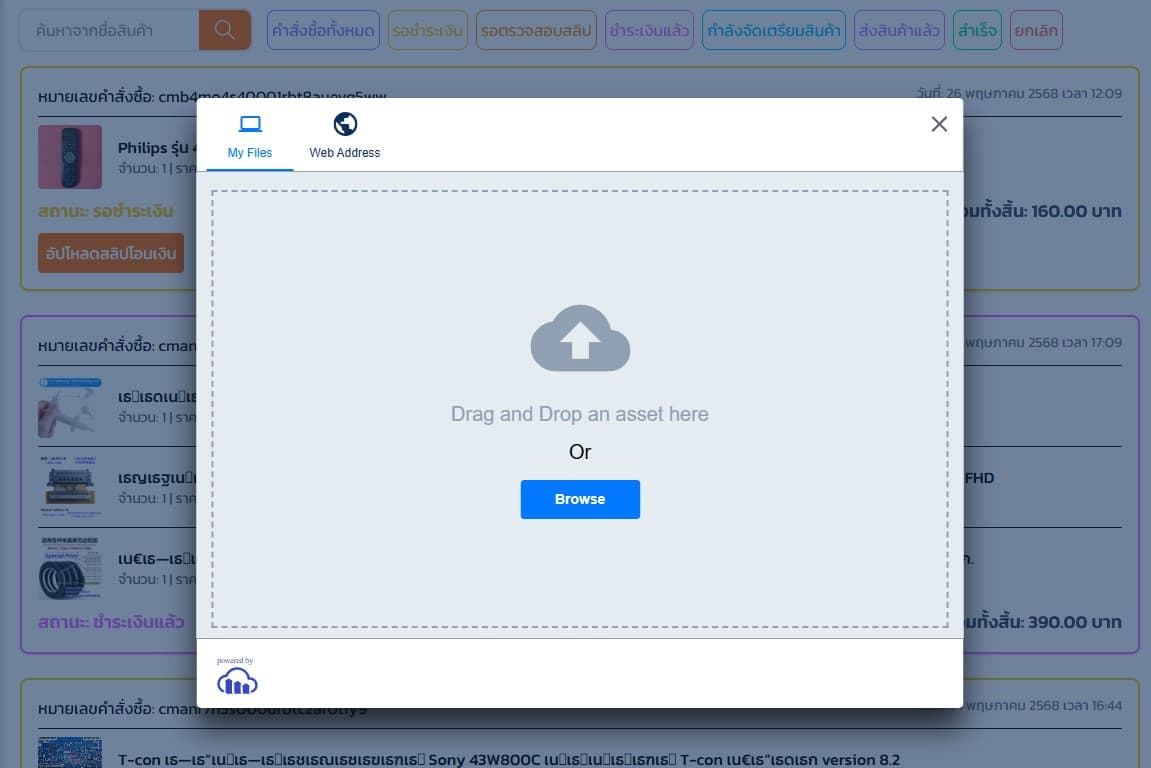The image size is (1151, 768).
Task: Click the blue Browse button
Action: coord(580,499)
